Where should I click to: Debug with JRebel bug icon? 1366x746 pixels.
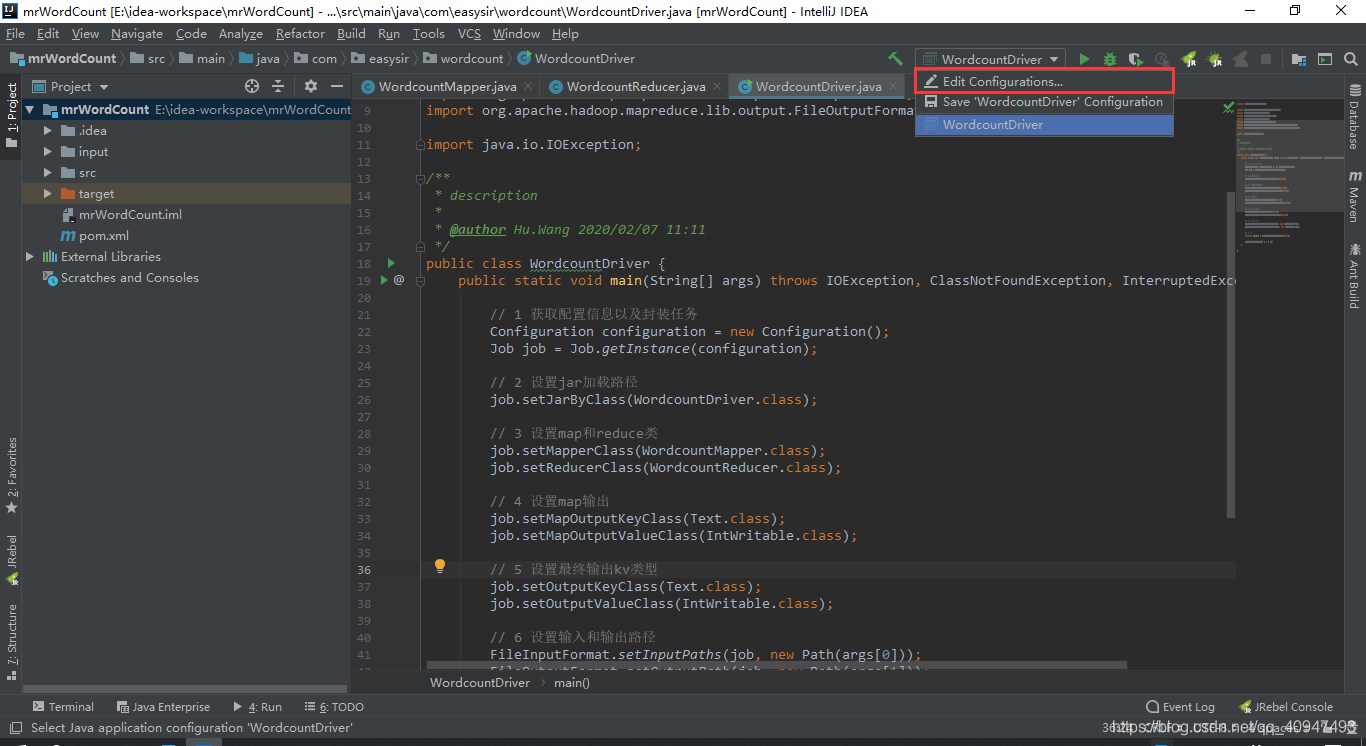pyautogui.click(x=1214, y=59)
